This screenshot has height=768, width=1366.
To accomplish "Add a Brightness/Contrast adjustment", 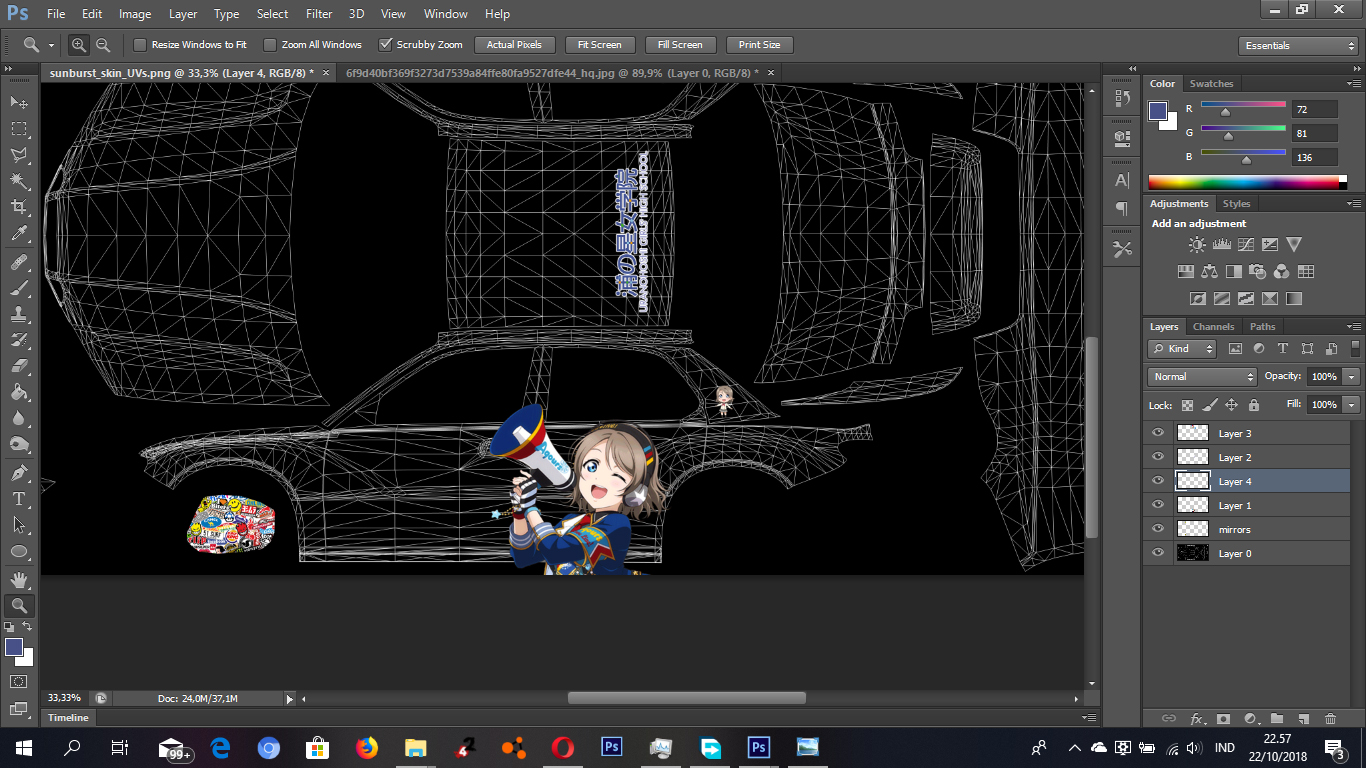I will [x=1197, y=244].
